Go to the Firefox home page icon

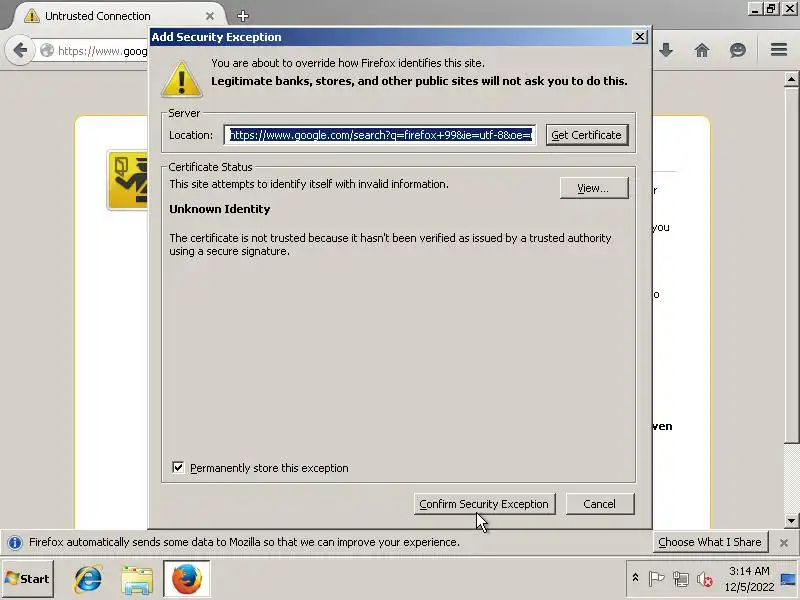tap(702, 50)
